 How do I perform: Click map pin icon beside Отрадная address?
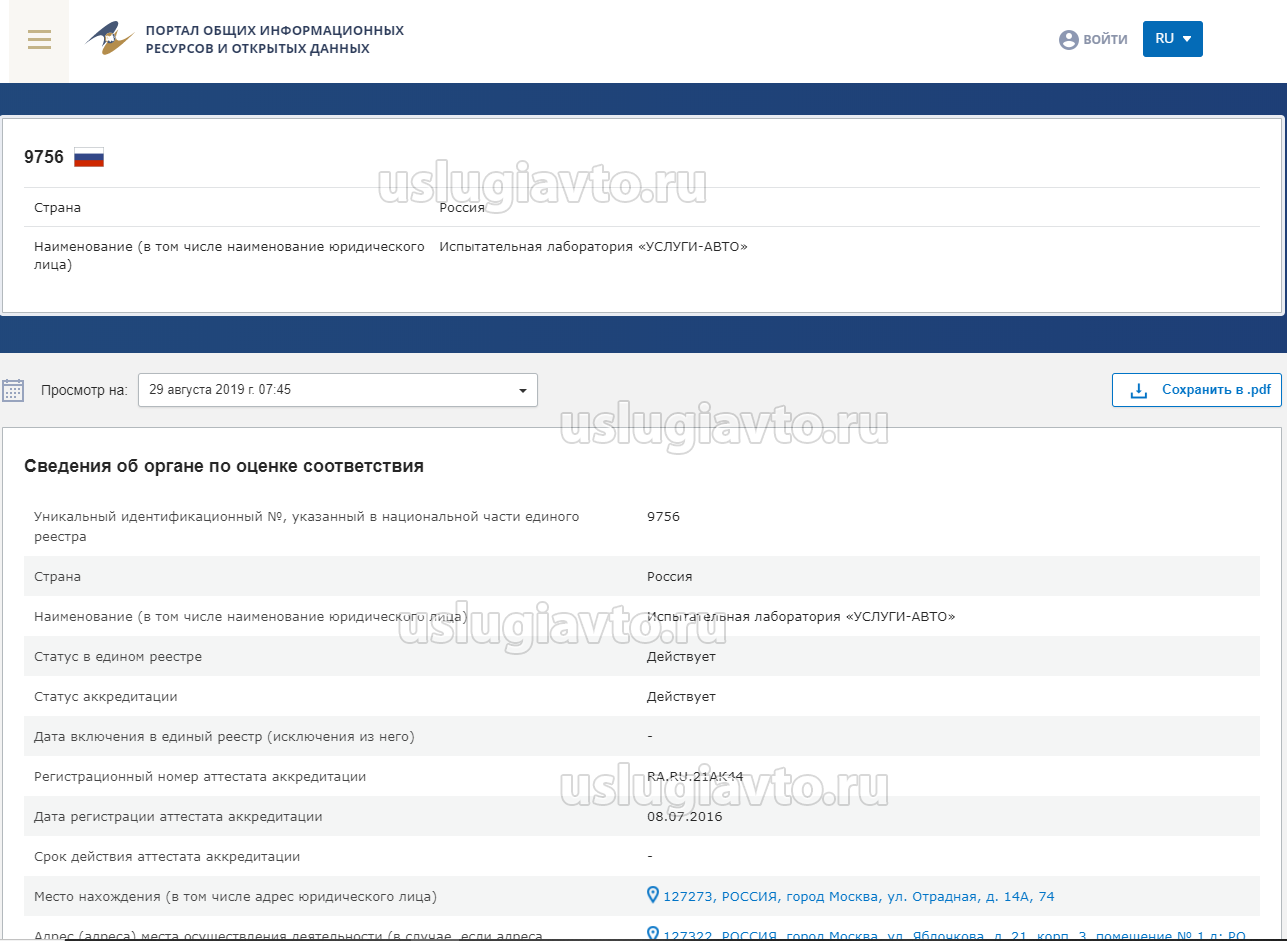tap(654, 895)
